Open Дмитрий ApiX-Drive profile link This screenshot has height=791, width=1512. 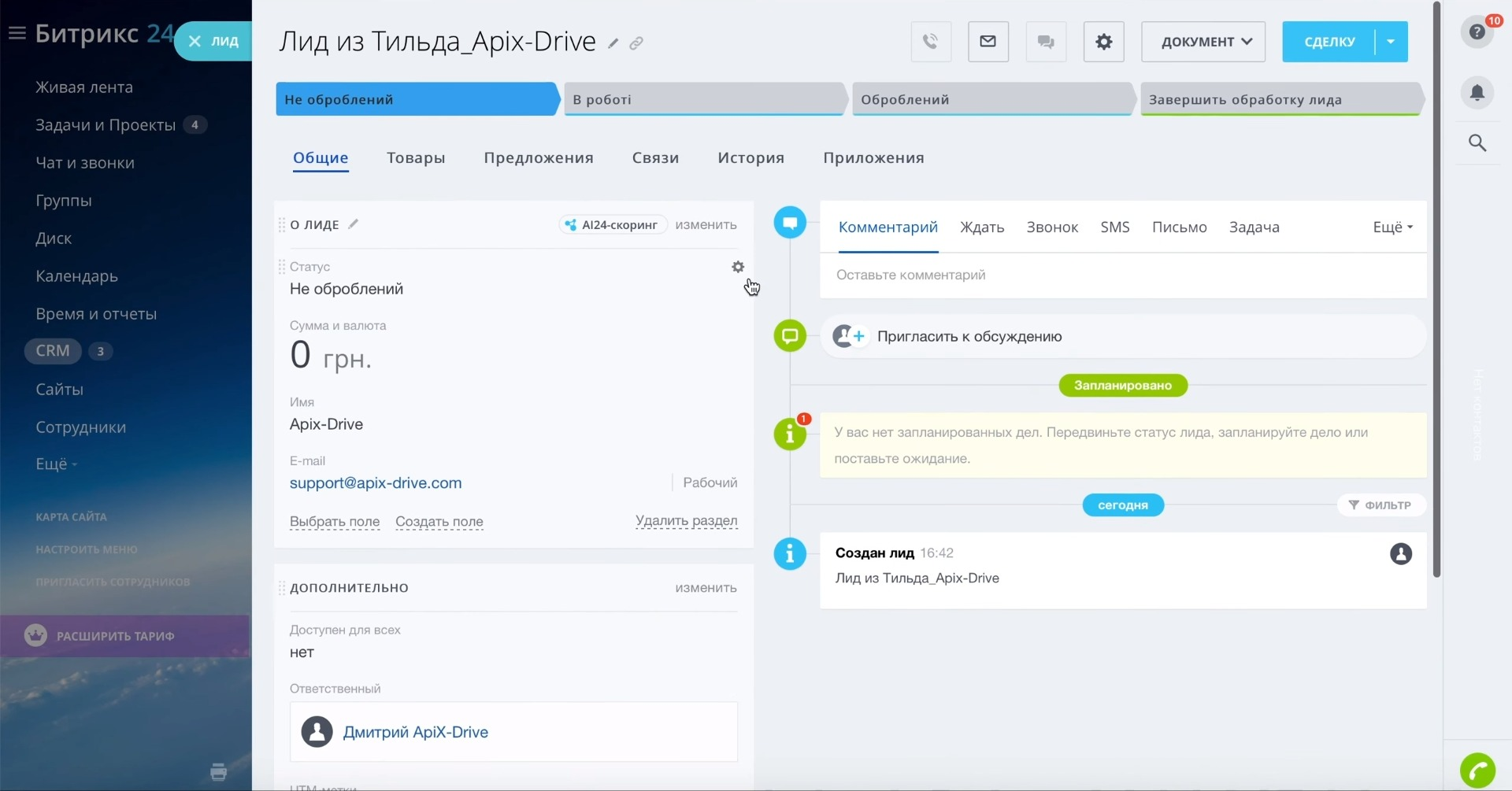(x=416, y=732)
